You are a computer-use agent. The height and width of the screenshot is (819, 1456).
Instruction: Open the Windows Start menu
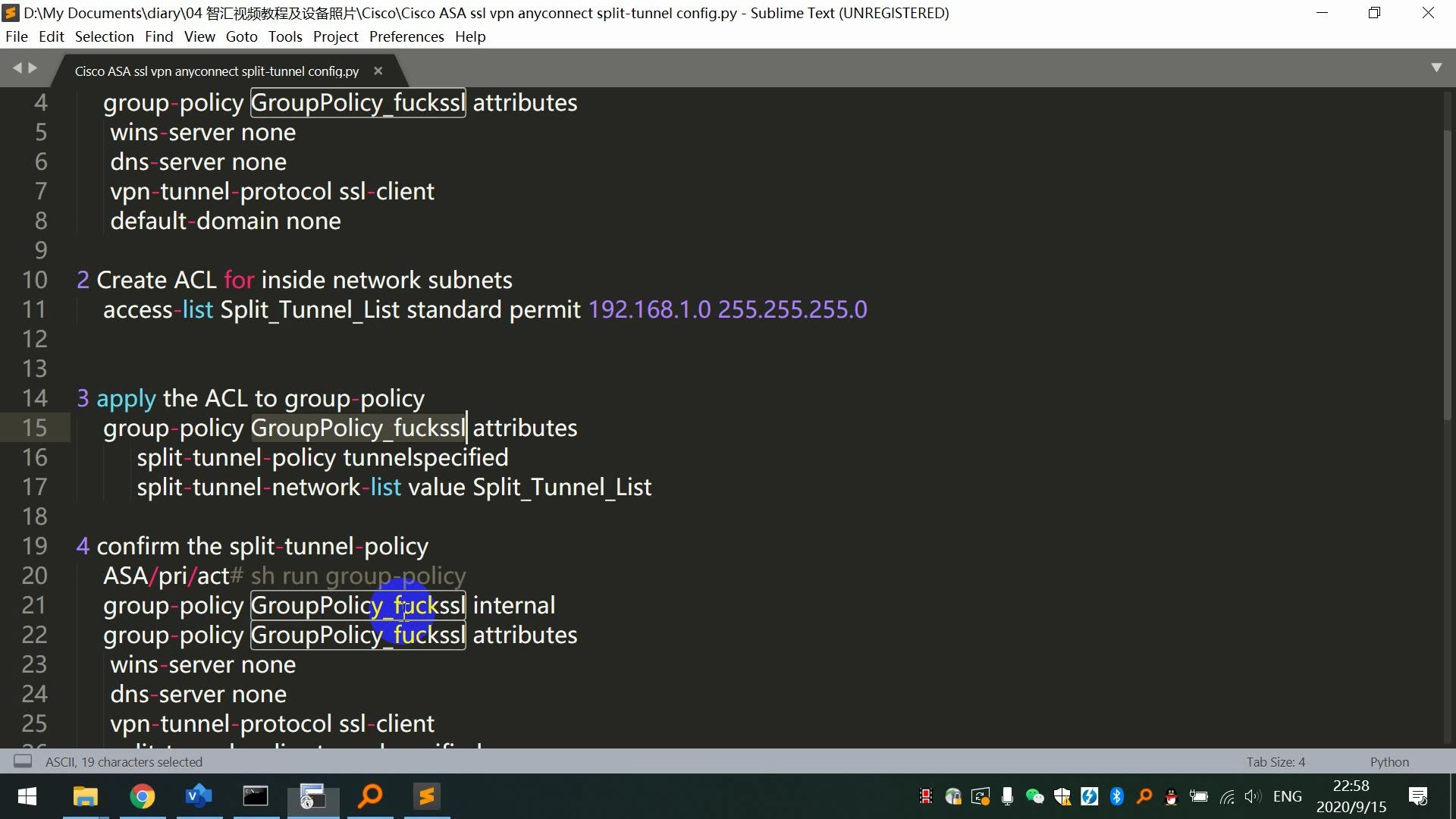27,796
